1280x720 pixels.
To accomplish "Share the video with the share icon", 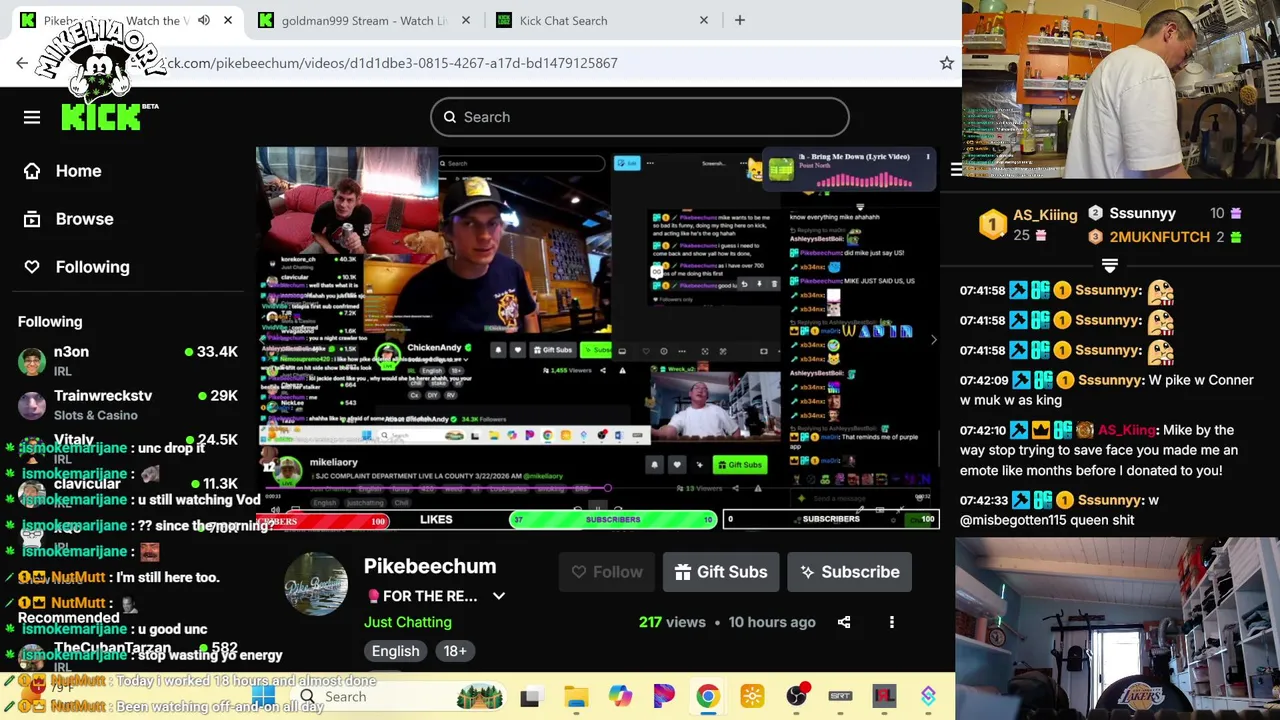I will click(x=844, y=622).
